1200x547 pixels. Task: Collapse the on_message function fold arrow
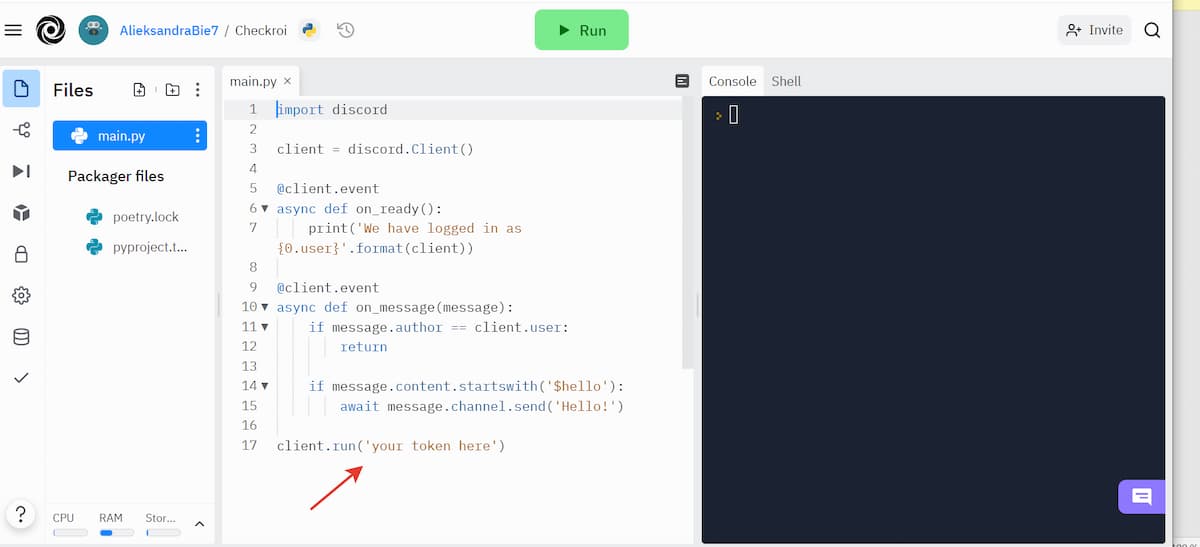pyautogui.click(x=265, y=307)
